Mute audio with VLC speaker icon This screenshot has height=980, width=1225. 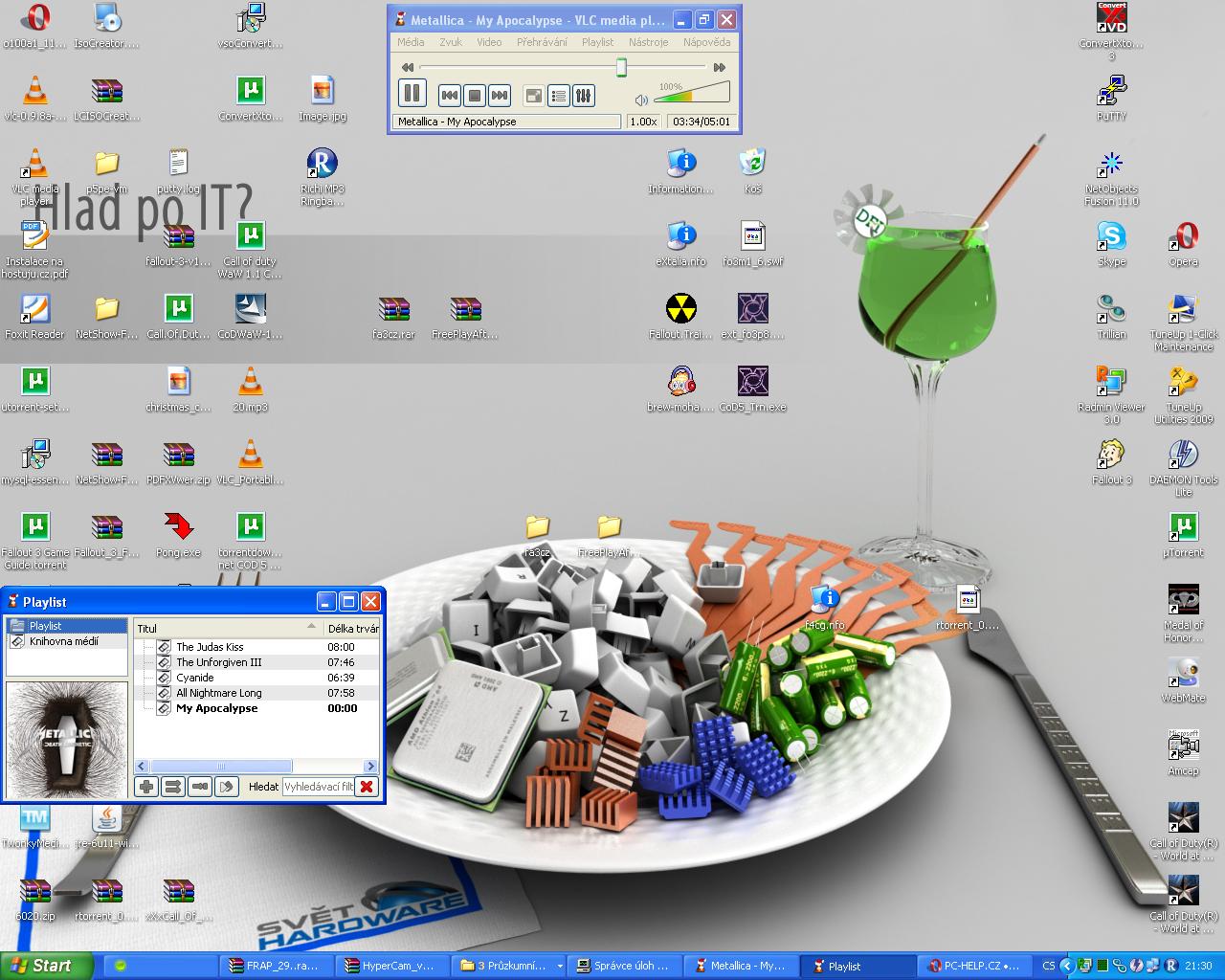tap(641, 99)
